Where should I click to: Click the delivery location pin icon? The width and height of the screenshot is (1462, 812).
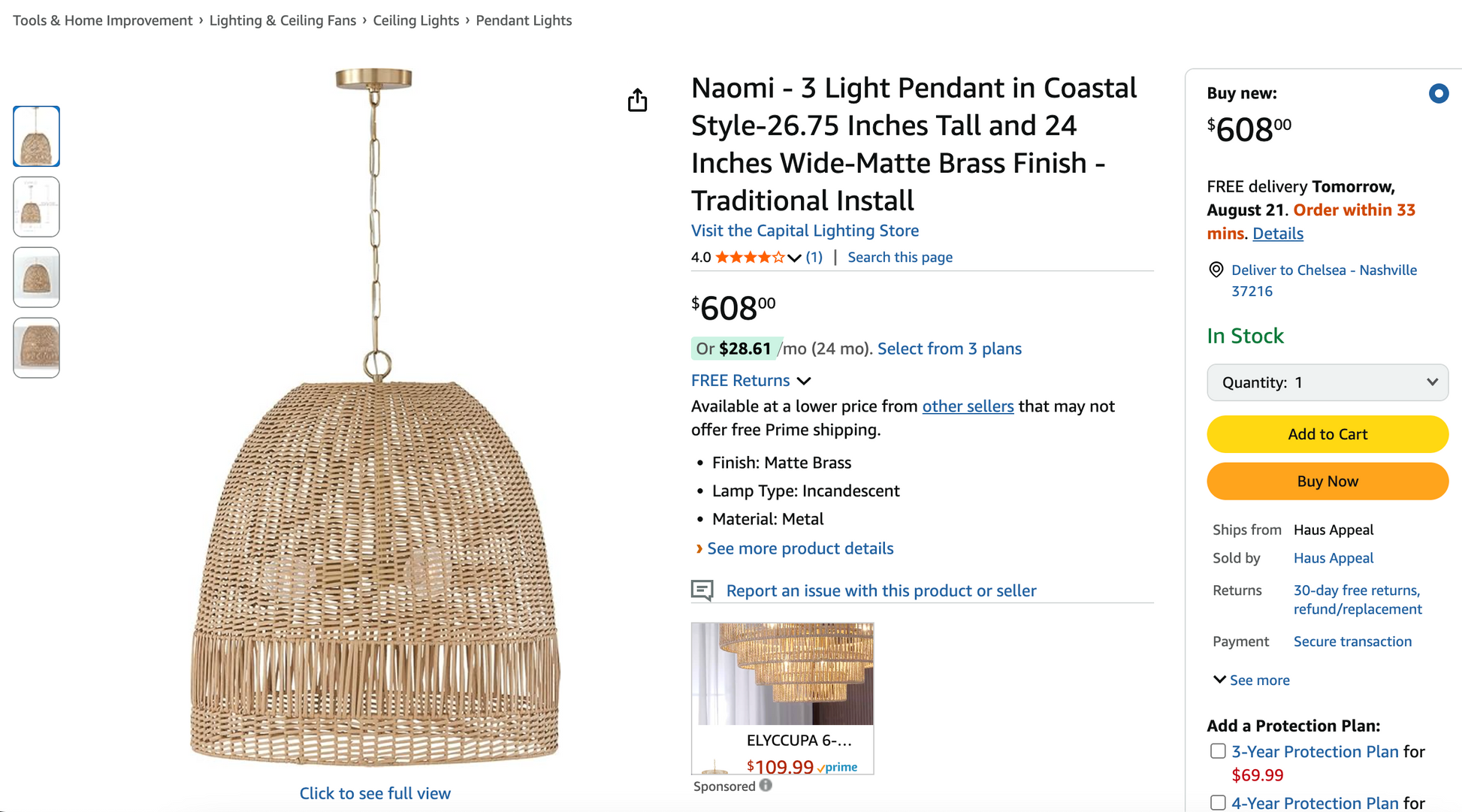click(1216, 270)
